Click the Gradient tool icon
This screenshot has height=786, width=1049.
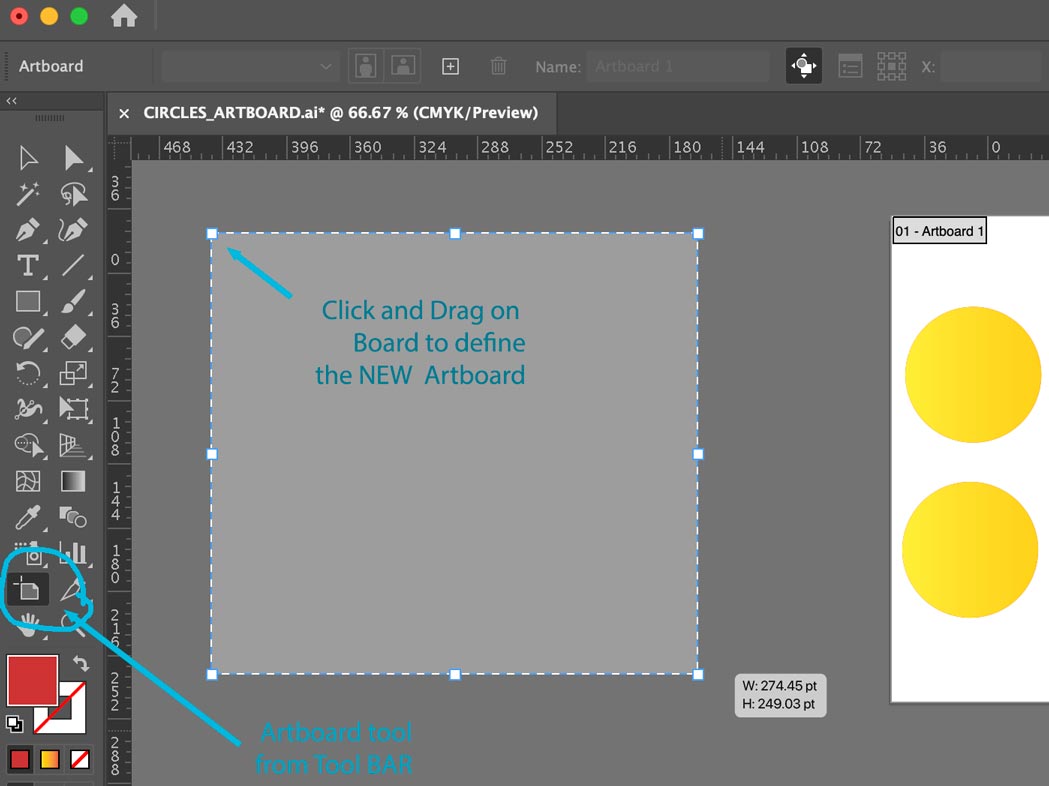click(x=73, y=481)
